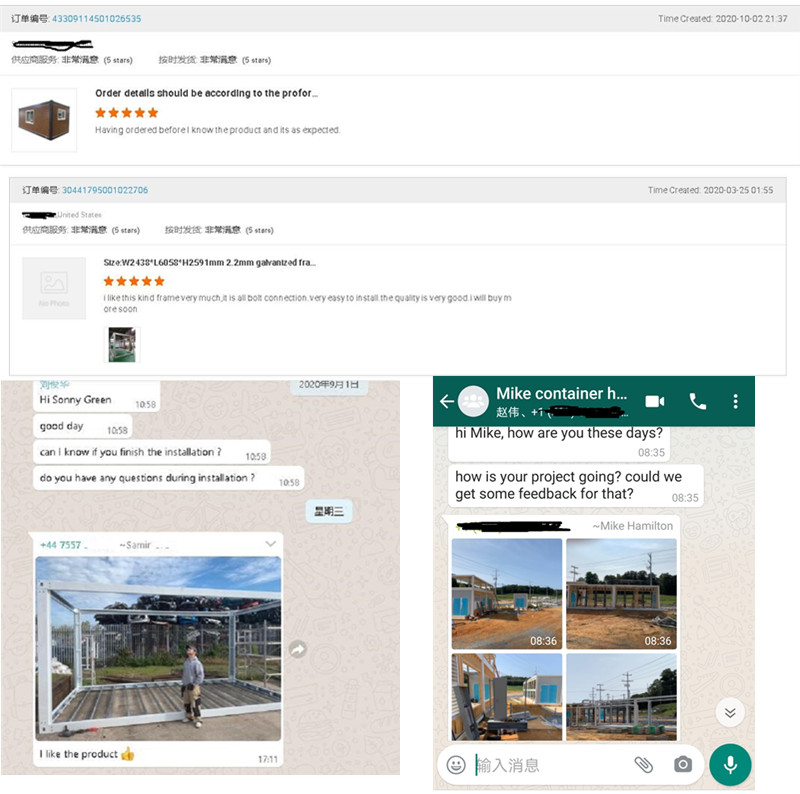This screenshot has height=794, width=800.
Task: Open order number 30441795001022706 link
Action: pos(105,190)
